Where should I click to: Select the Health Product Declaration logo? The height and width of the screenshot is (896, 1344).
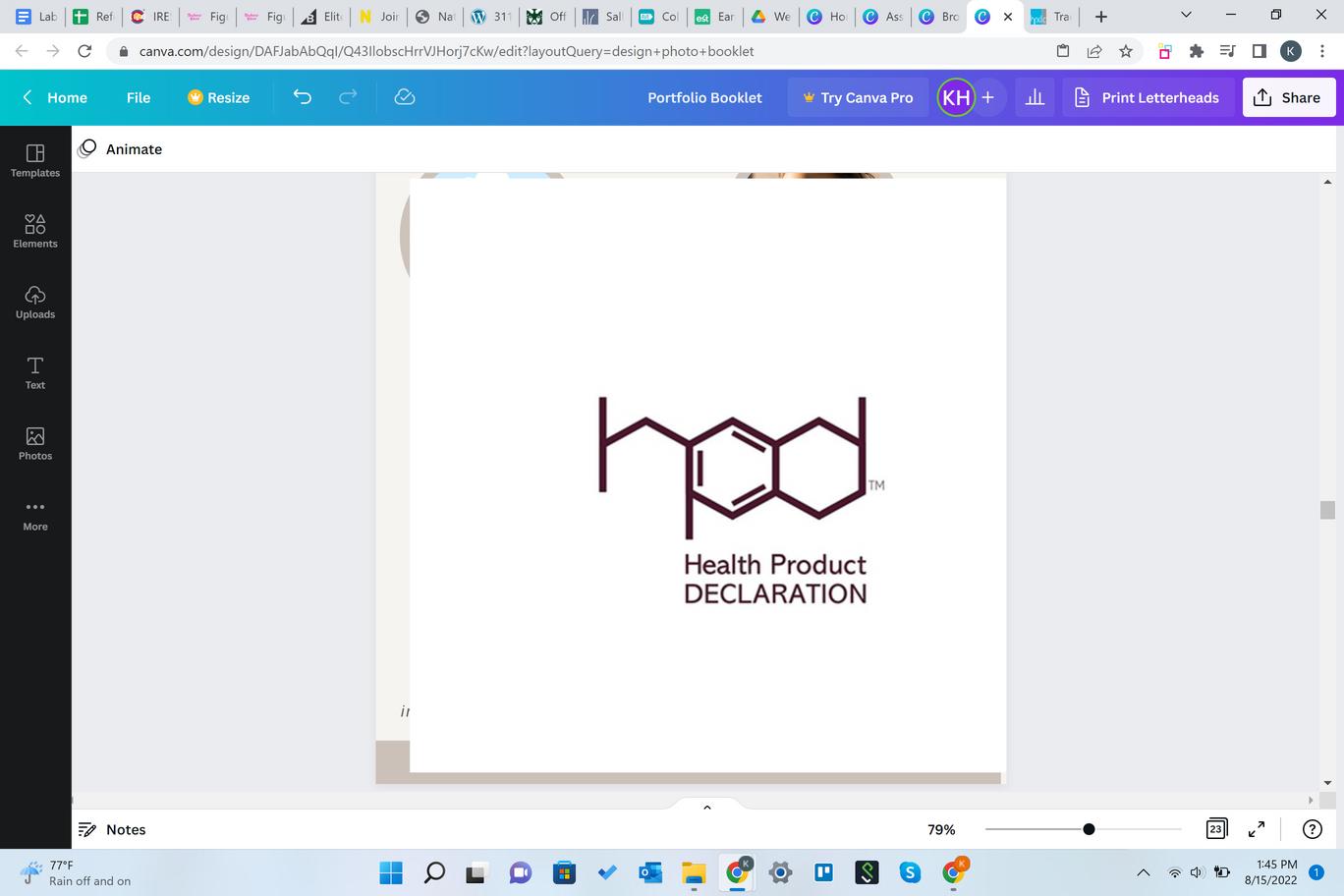click(742, 500)
